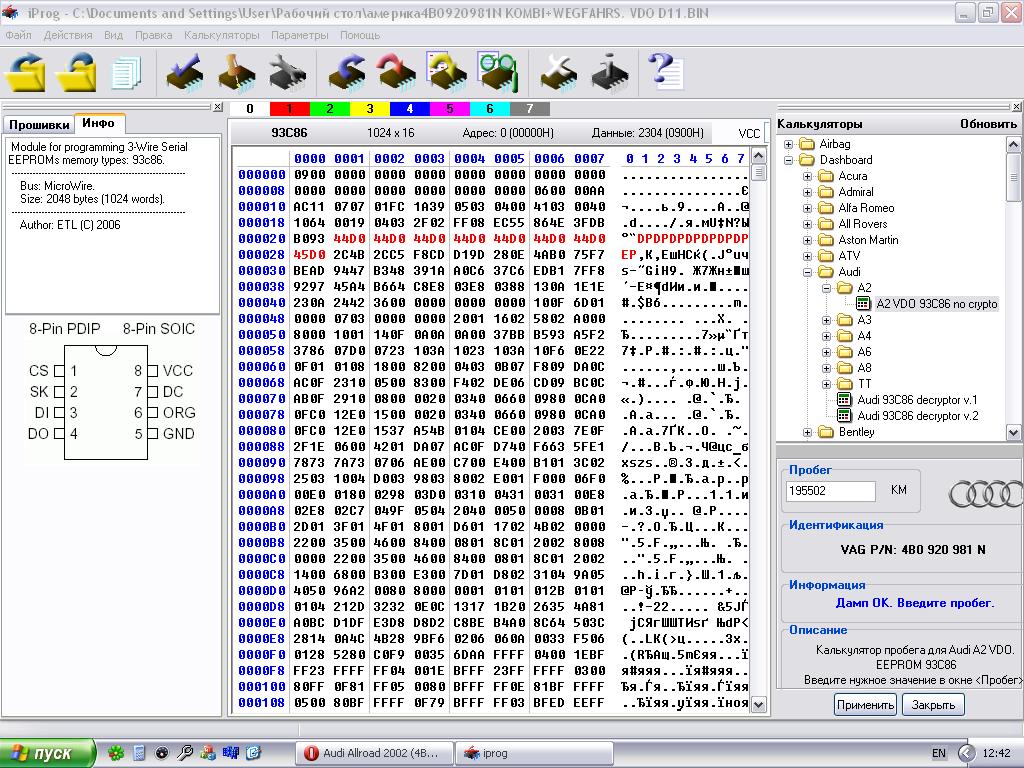Open help with the question mark icon
Viewport: 1024px width, 768px height.
click(665, 72)
